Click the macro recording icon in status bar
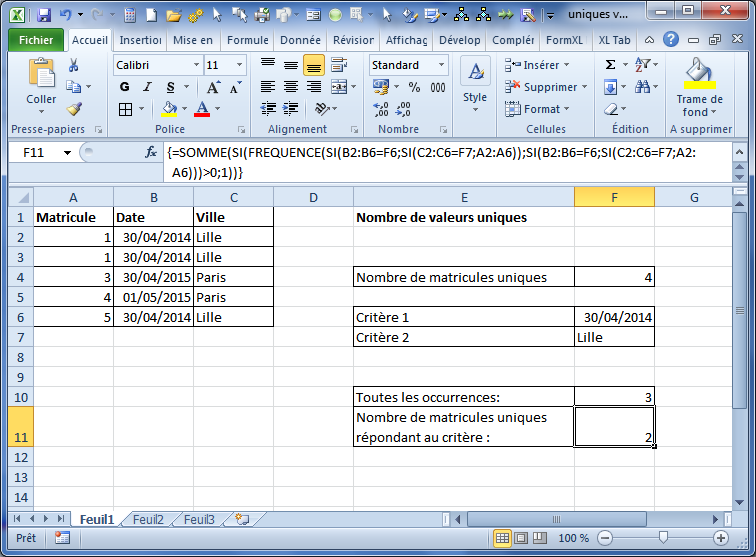This screenshot has height=557, width=756. (x=62, y=538)
